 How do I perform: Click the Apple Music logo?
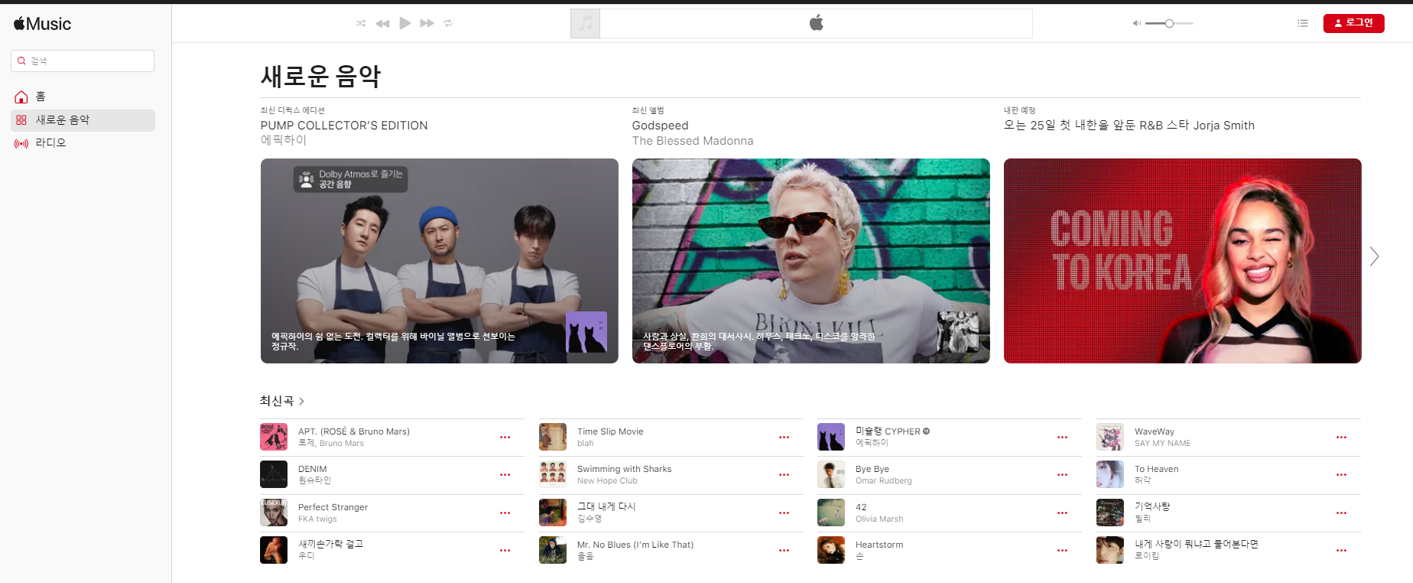click(x=42, y=23)
